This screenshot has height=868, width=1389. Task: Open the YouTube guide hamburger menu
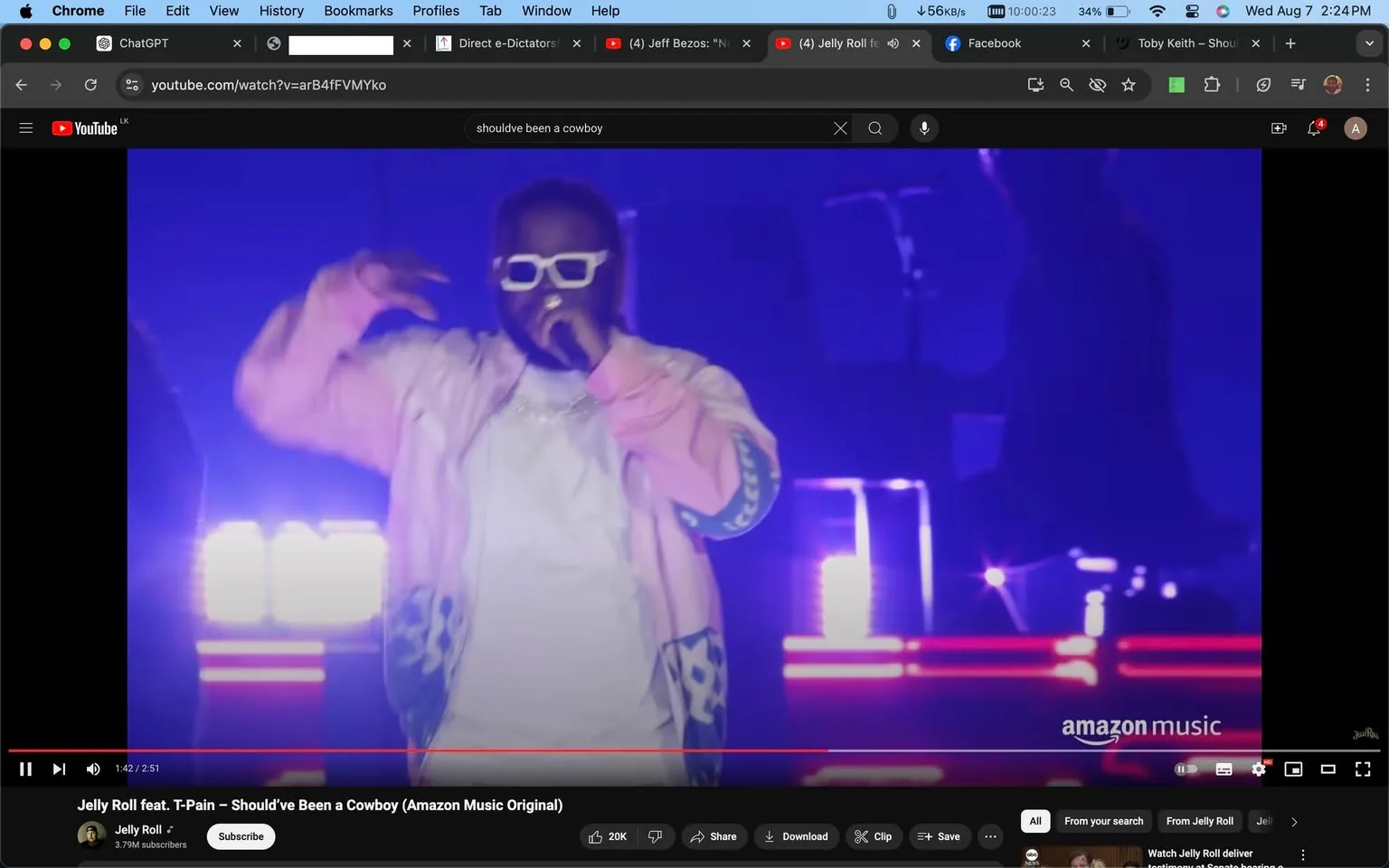click(26, 127)
